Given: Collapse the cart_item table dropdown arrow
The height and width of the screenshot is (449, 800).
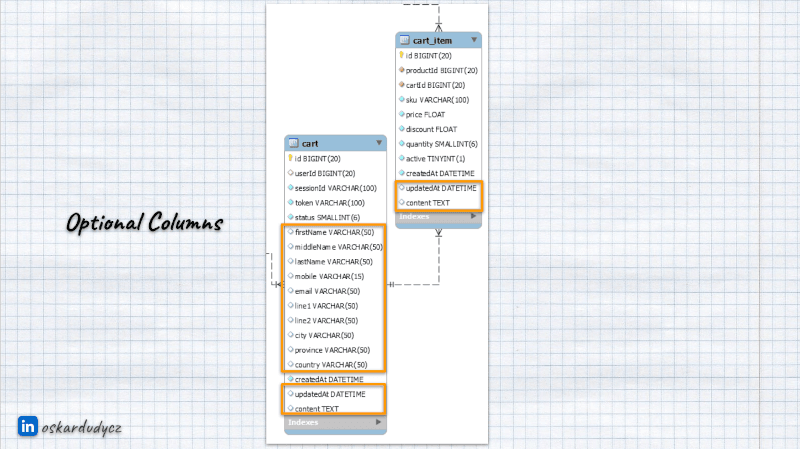Looking at the screenshot, I should coord(474,40).
